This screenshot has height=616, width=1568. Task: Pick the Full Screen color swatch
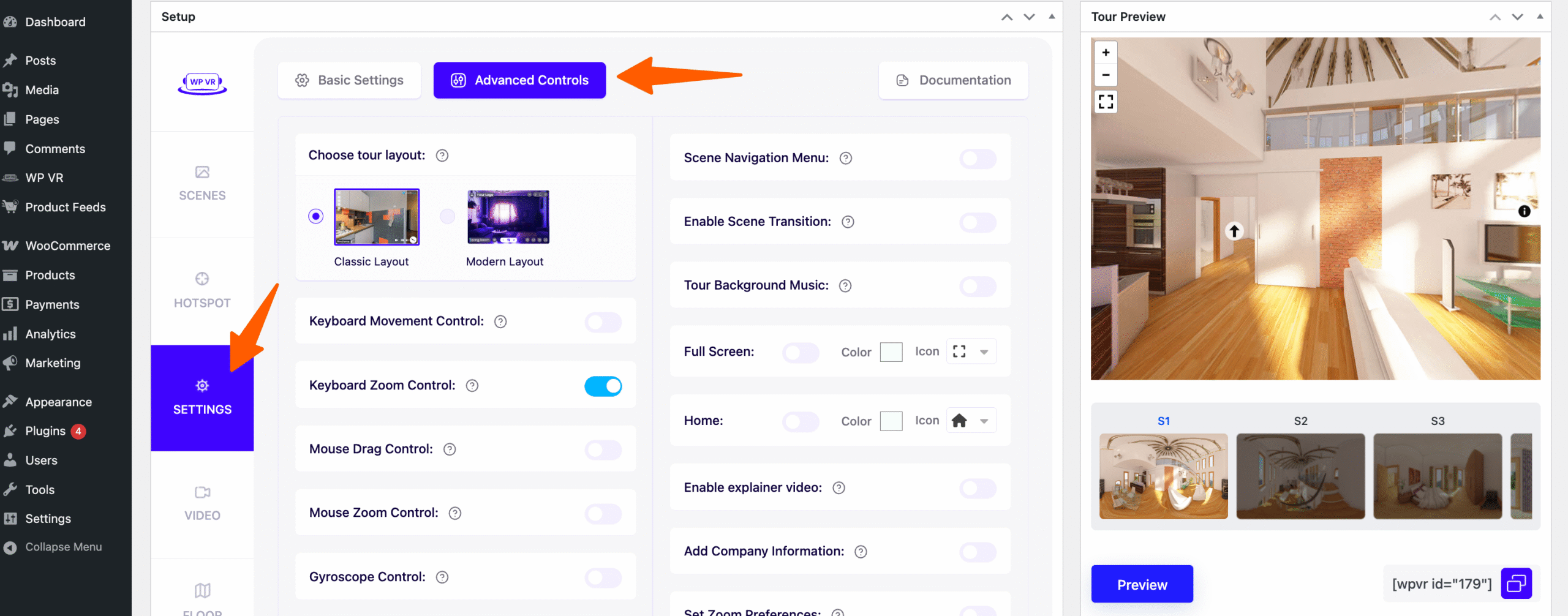tap(891, 352)
